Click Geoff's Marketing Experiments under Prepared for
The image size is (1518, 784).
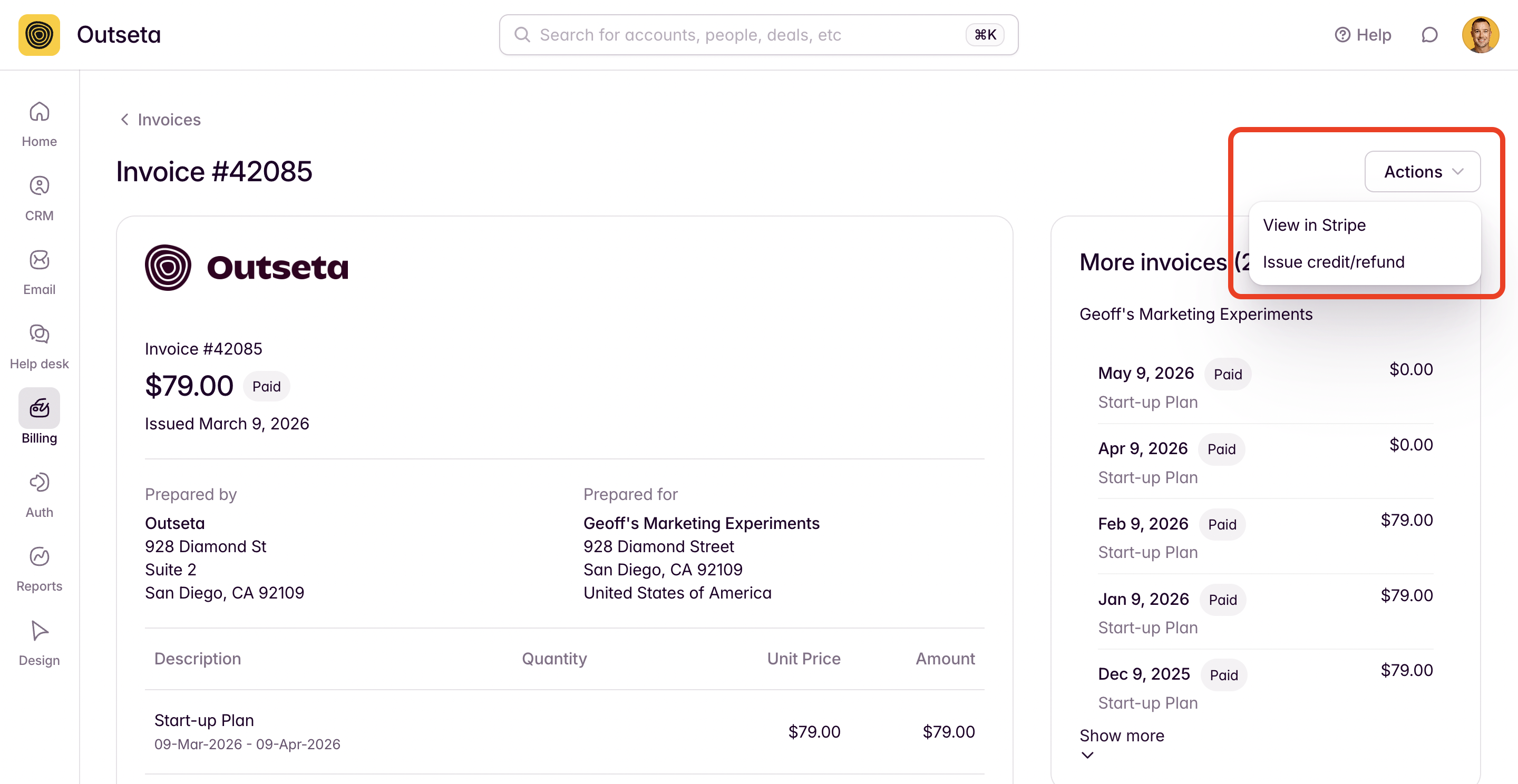701,523
